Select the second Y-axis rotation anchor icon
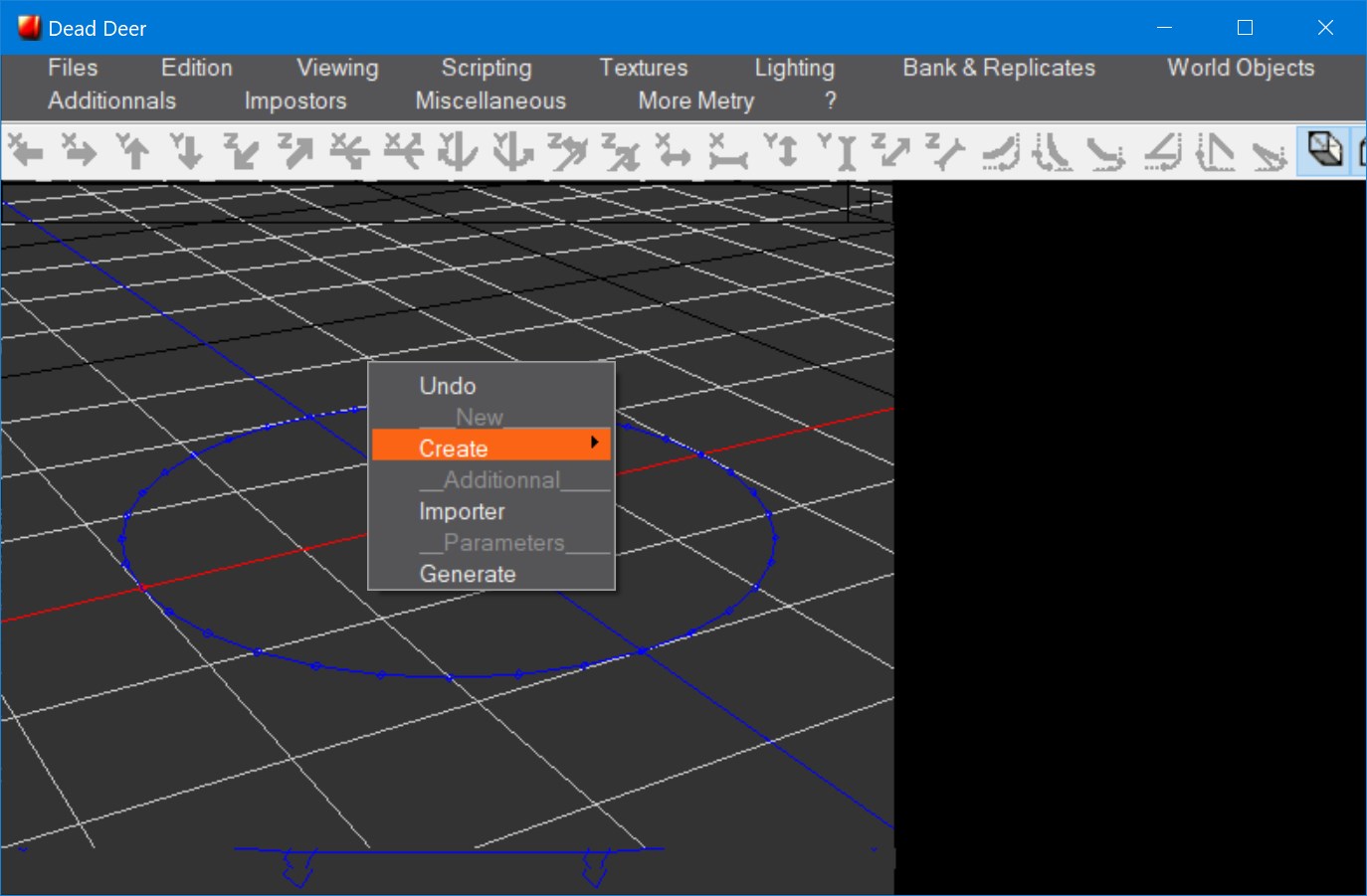This screenshot has width=1367, height=896. coord(511,151)
